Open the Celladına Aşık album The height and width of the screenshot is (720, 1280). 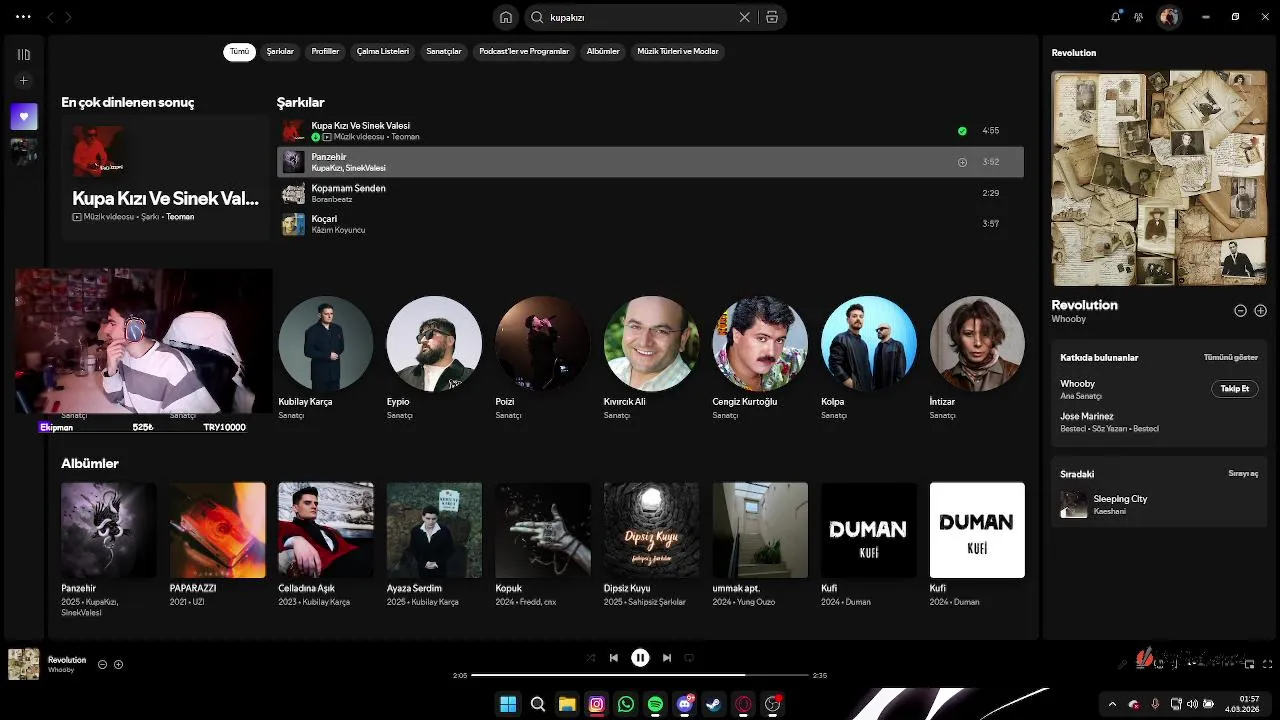click(325, 546)
